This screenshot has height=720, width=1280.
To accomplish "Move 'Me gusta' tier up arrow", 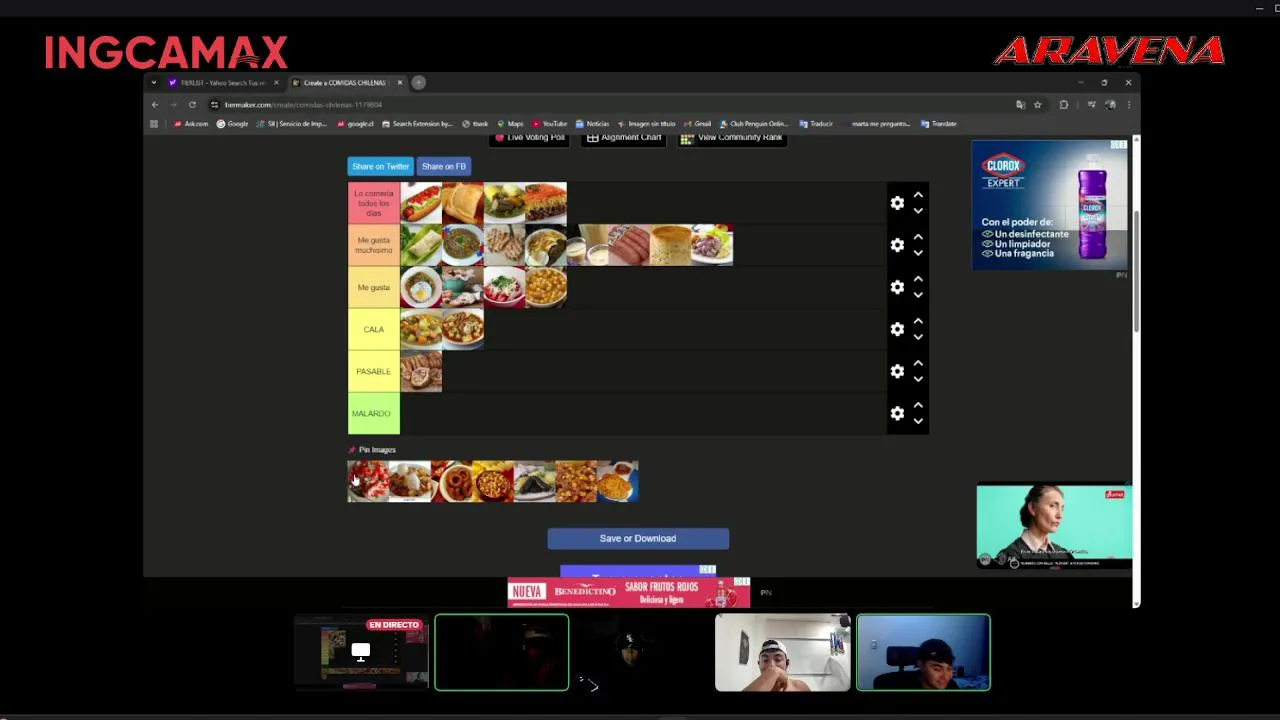I will coord(918,279).
